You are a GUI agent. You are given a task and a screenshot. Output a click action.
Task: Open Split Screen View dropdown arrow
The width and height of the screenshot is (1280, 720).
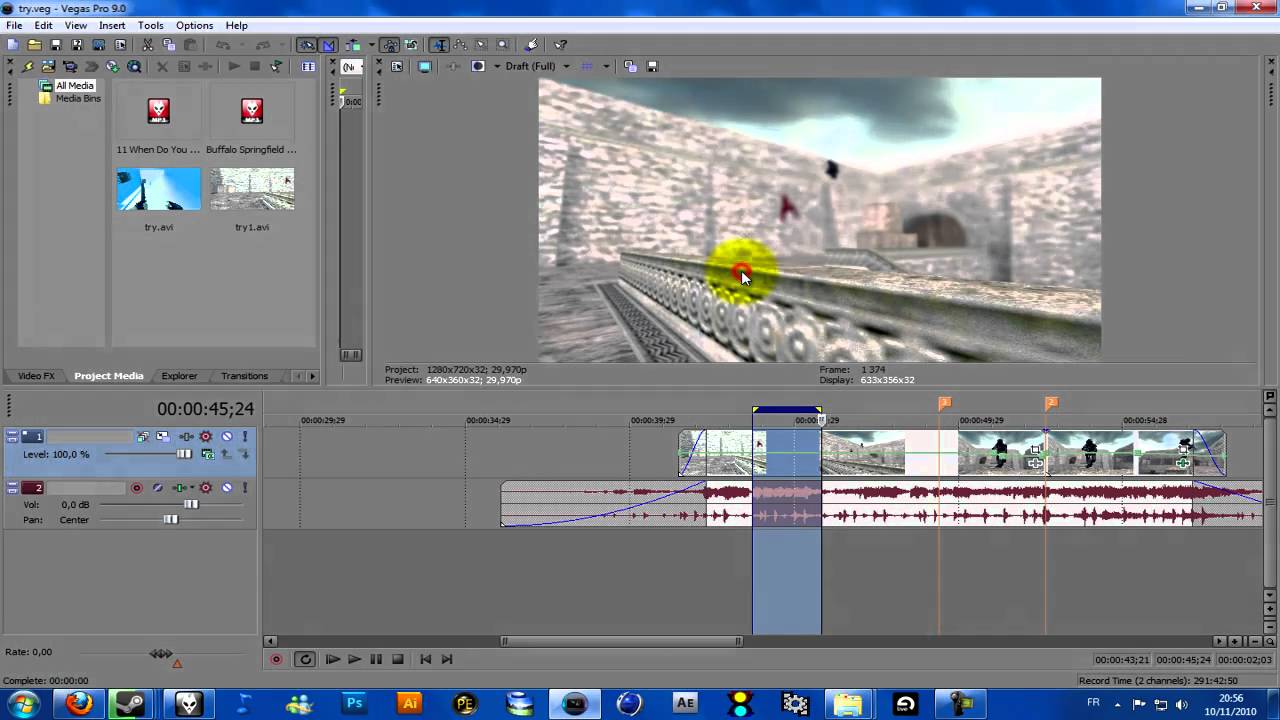coord(496,67)
